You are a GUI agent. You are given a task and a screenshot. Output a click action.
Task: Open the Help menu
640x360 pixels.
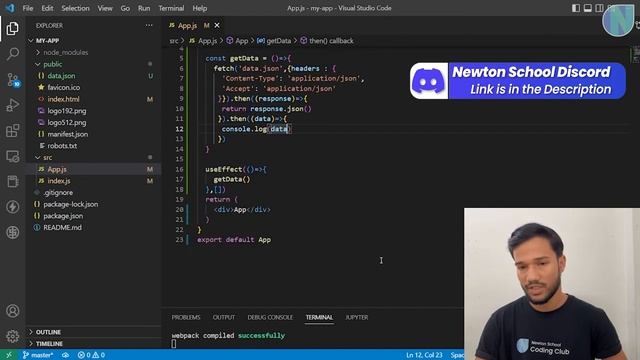(200, 8)
